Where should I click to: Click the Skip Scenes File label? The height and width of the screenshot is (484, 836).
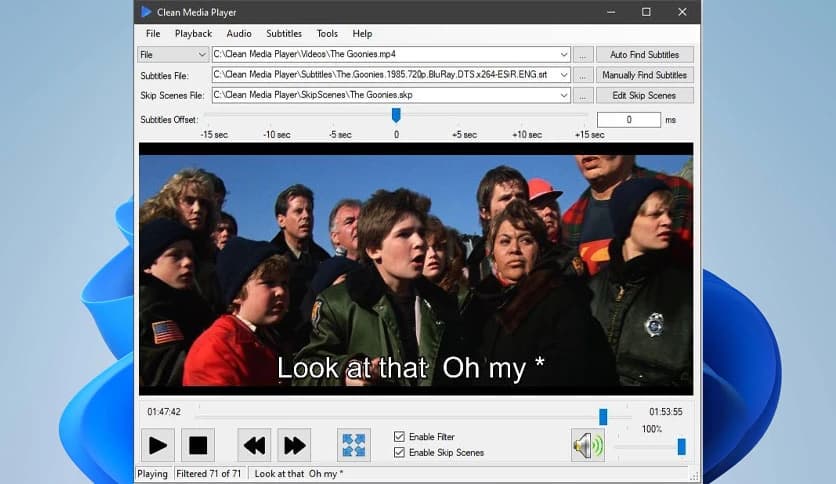tap(172, 95)
